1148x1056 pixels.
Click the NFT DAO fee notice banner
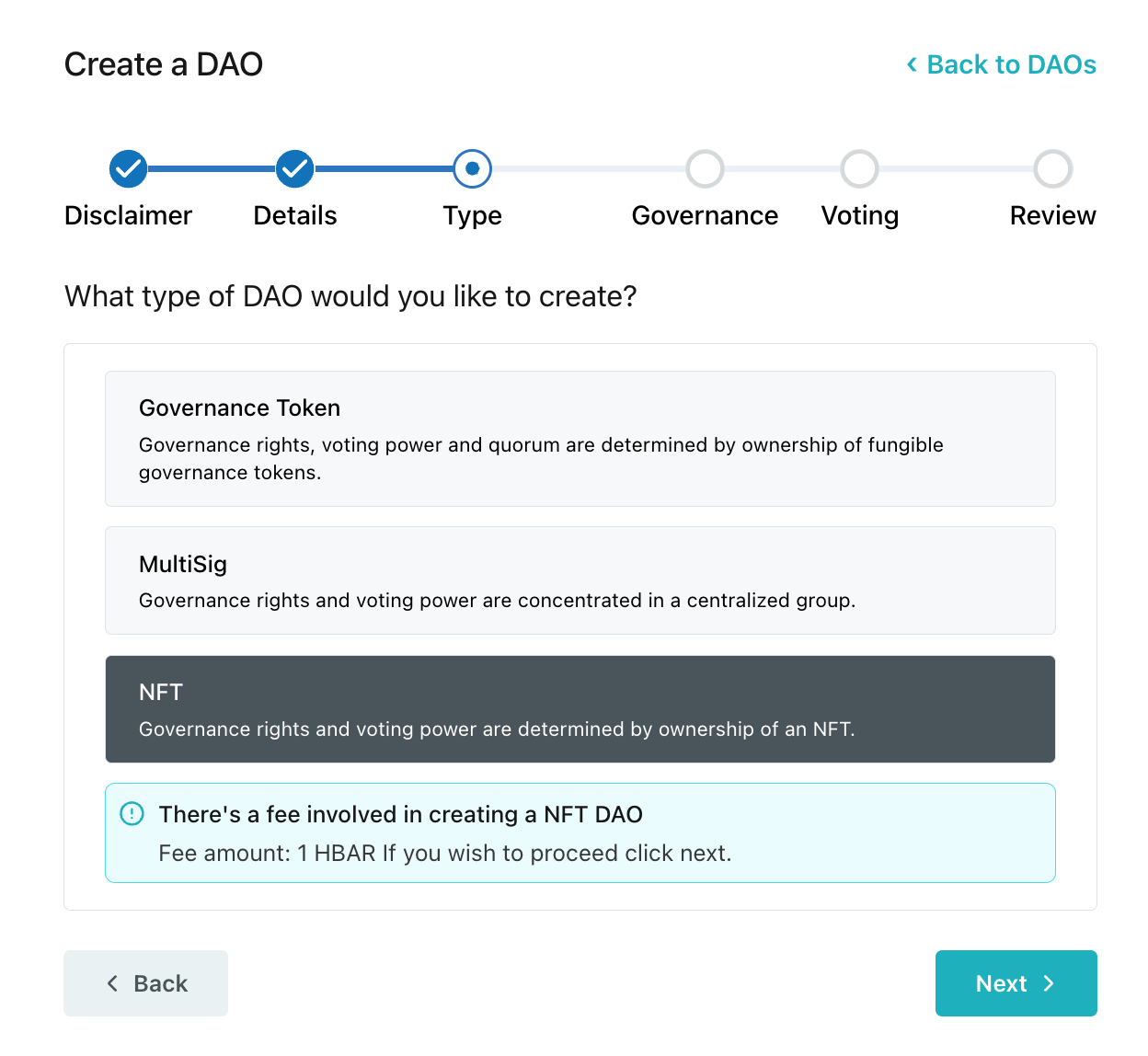pos(580,833)
